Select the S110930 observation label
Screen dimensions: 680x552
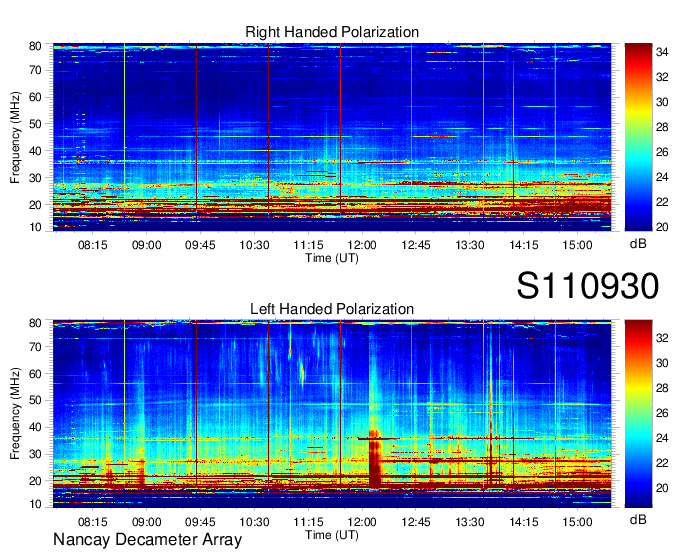588,286
